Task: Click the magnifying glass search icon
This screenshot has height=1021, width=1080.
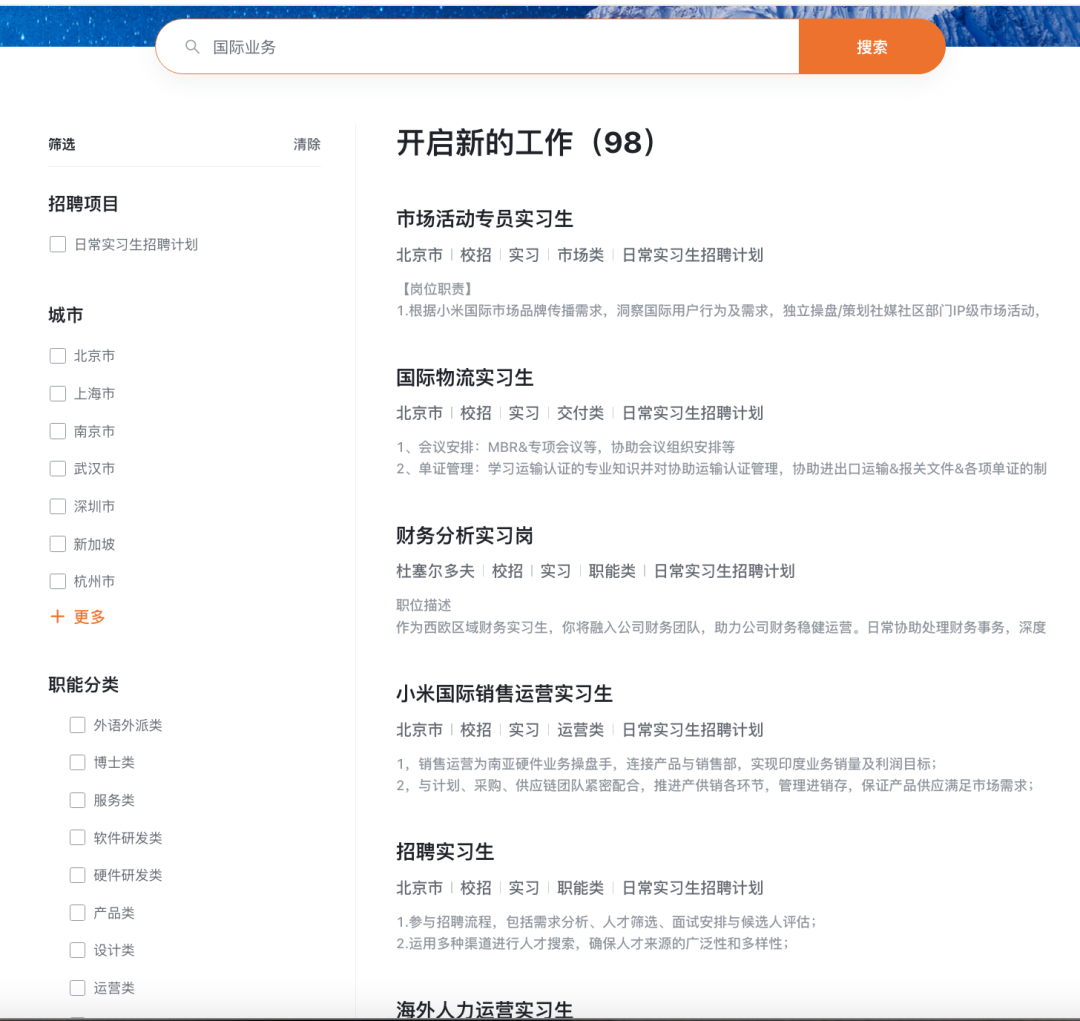Action: (191, 46)
